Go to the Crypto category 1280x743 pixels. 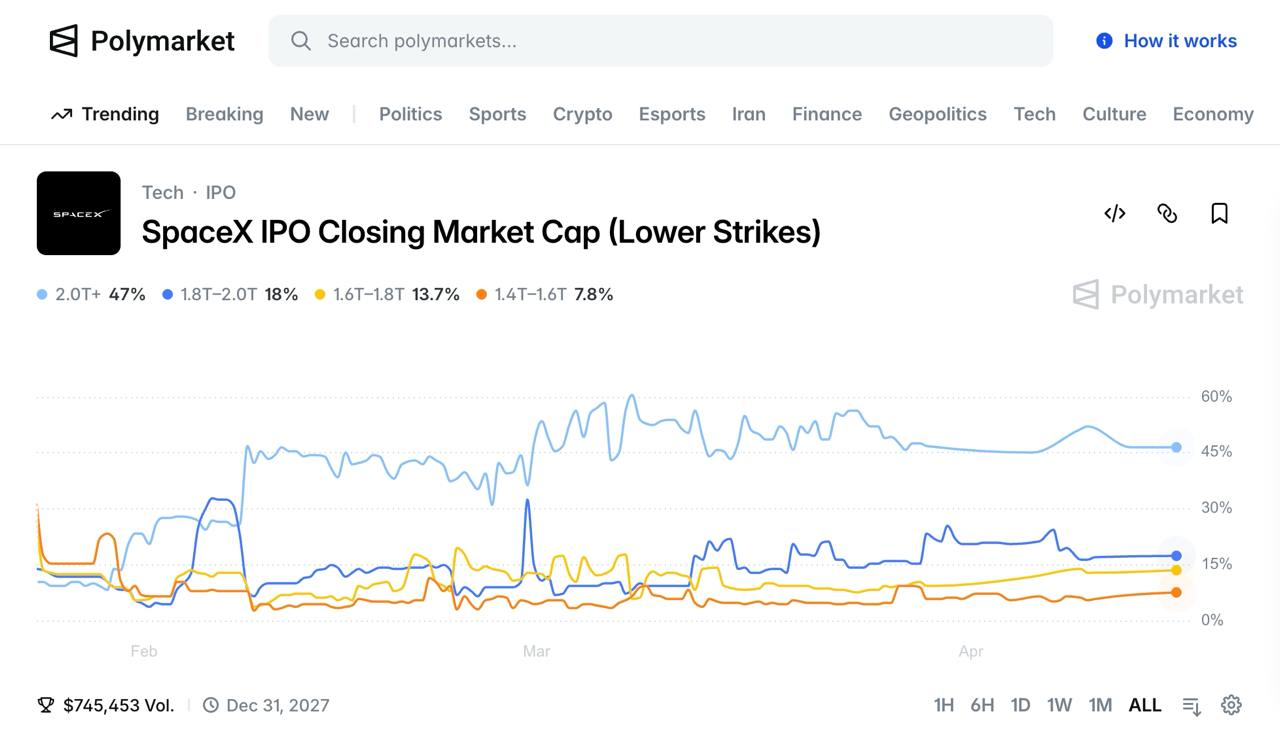coord(582,114)
